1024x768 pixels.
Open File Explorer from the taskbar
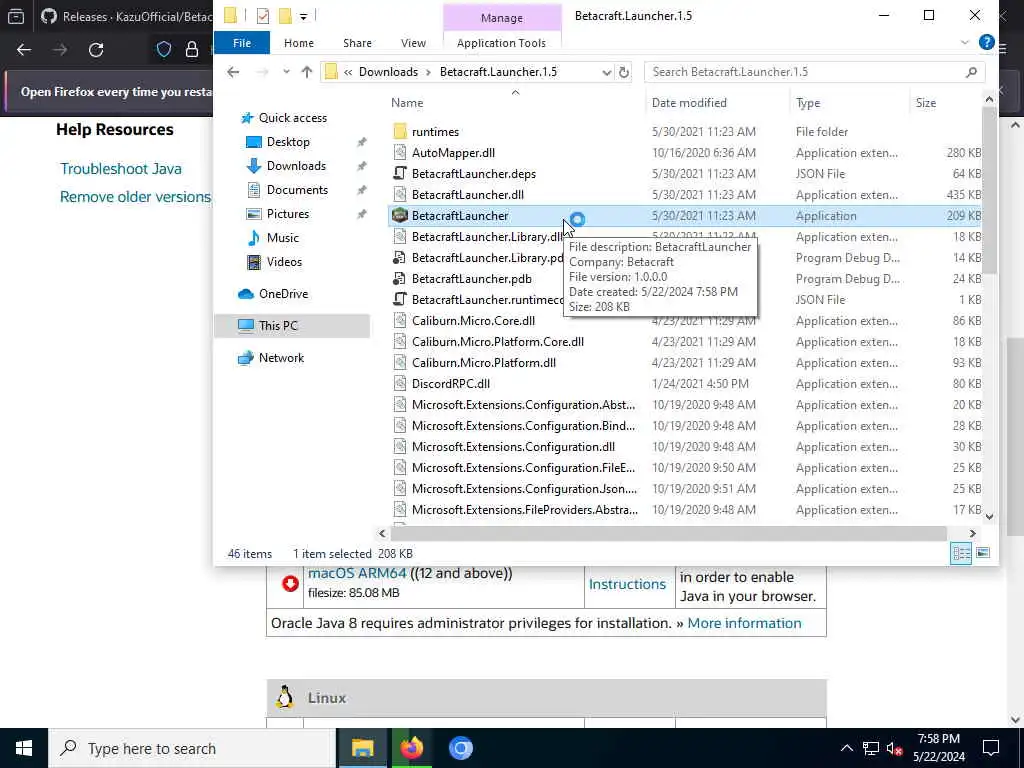362,748
